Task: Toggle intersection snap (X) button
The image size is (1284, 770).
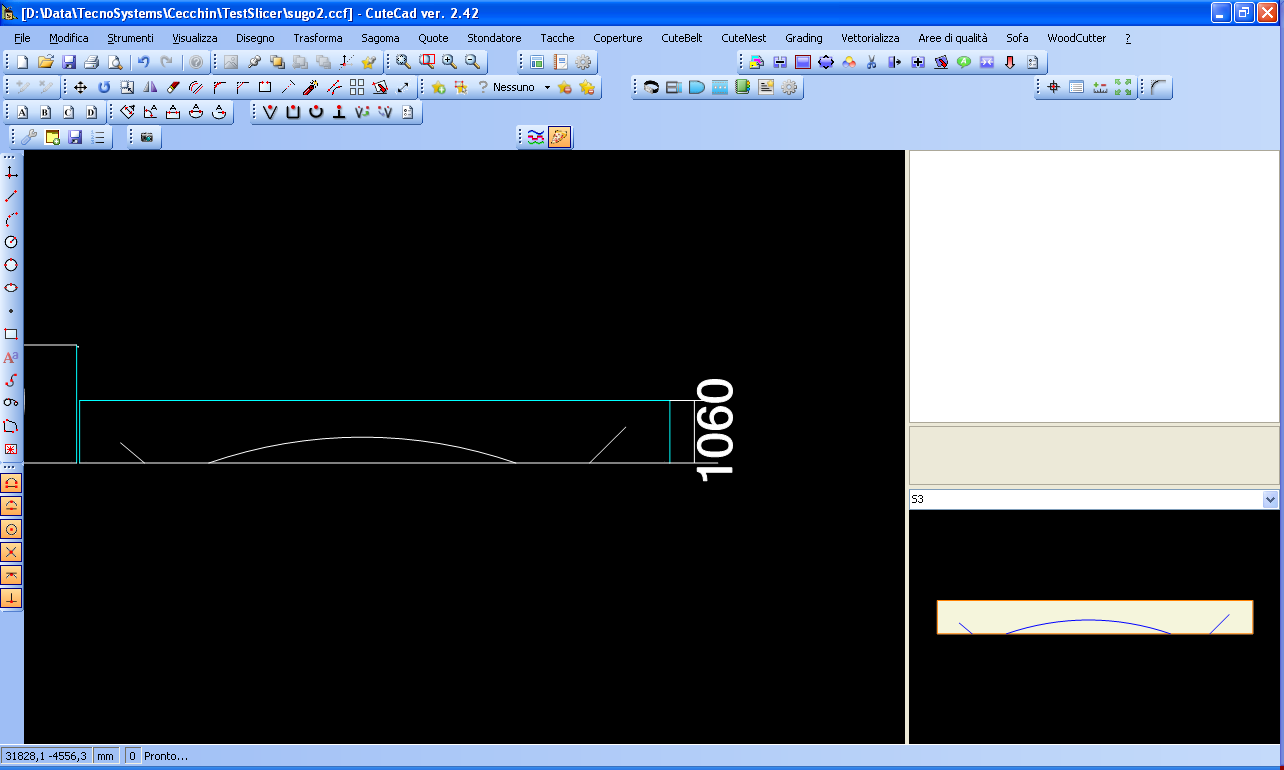Action: (x=11, y=552)
